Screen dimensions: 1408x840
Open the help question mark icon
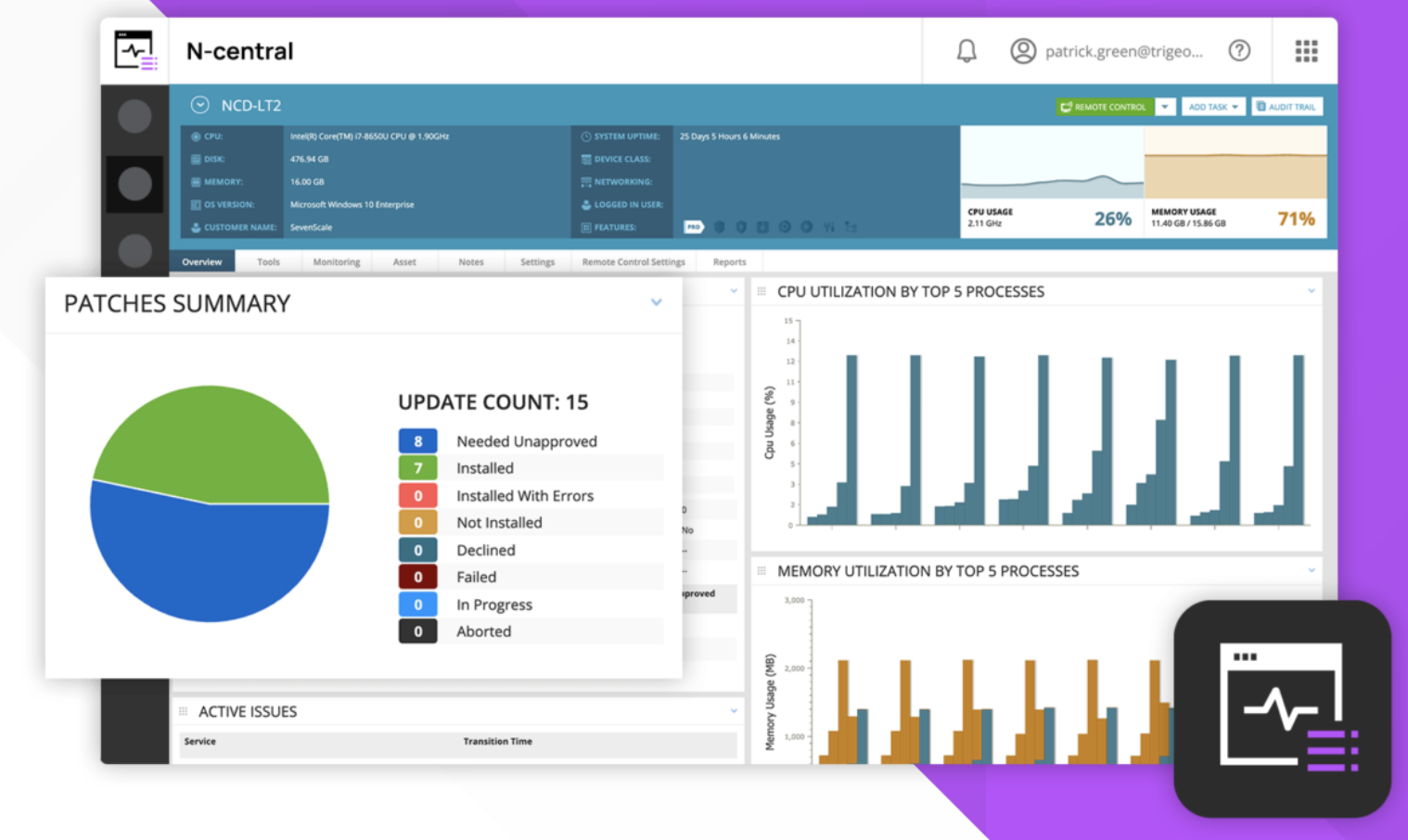click(1239, 51)
